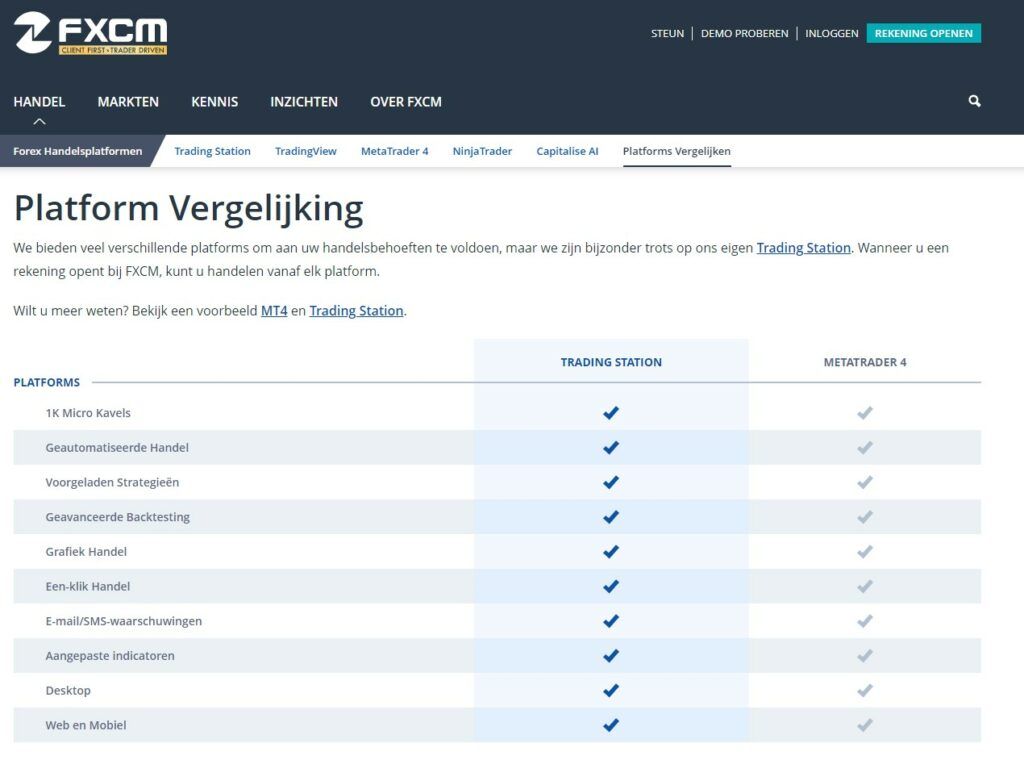Click the REKENING OPENEN button
The image size is (1024, 760).
pyautogui.click(x=924, y=32)
